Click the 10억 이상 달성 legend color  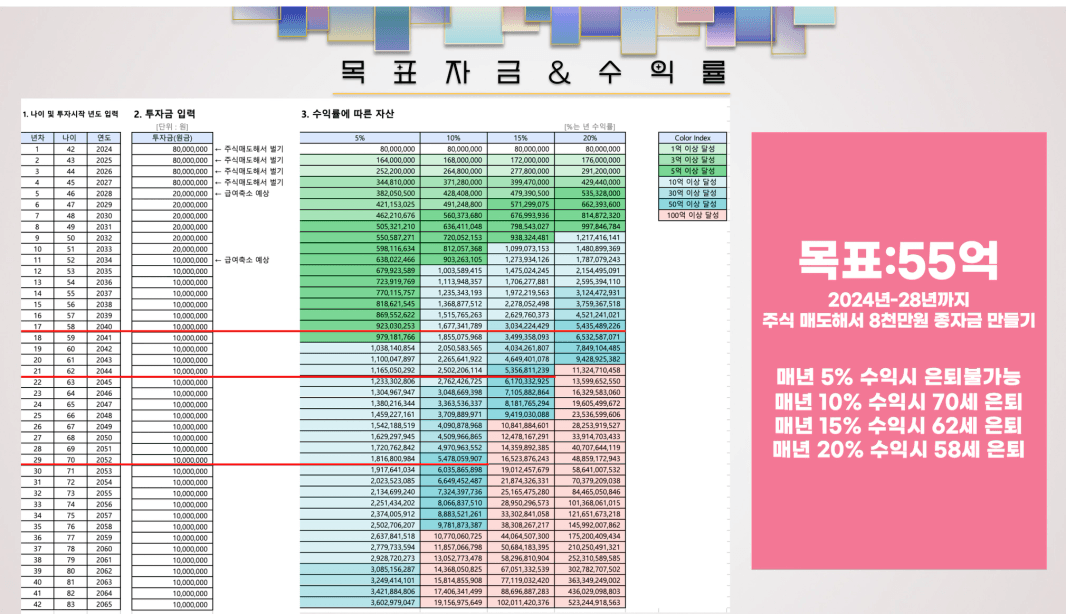693,181
